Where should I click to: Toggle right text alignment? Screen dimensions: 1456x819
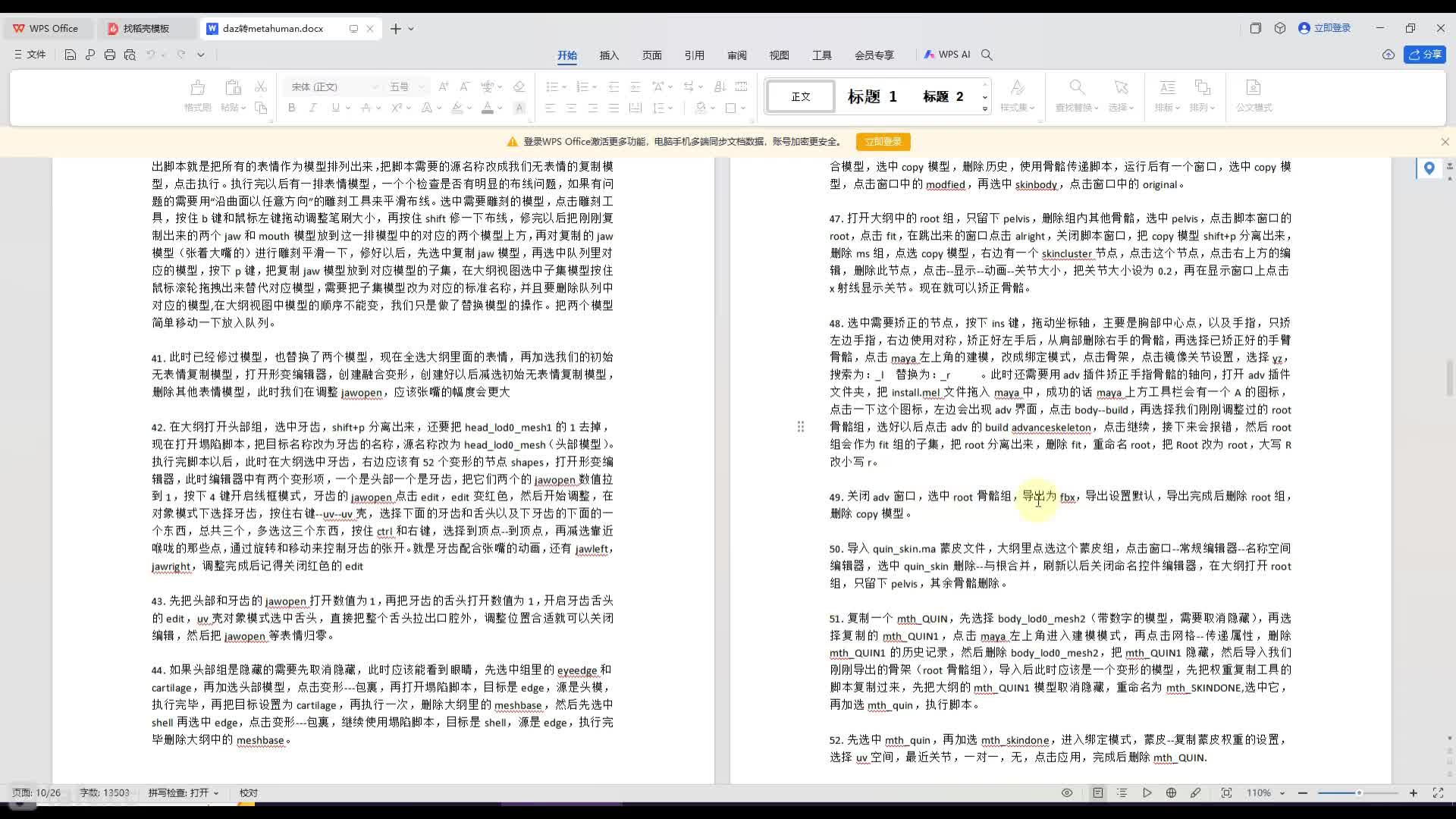[593, 108]
